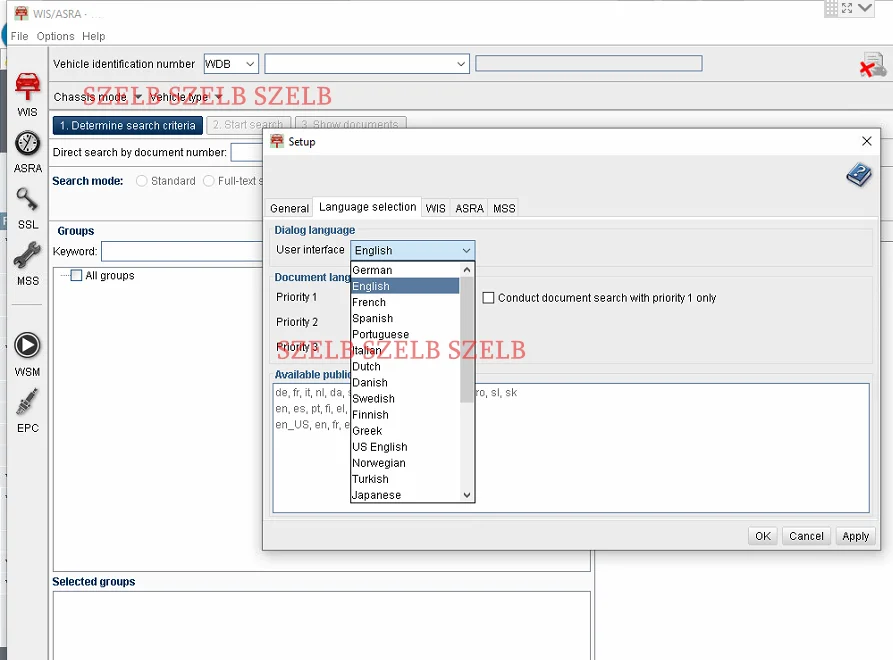Click the 2. Start search step
Screen dimensions: 893x660
(x=248, y=124)
